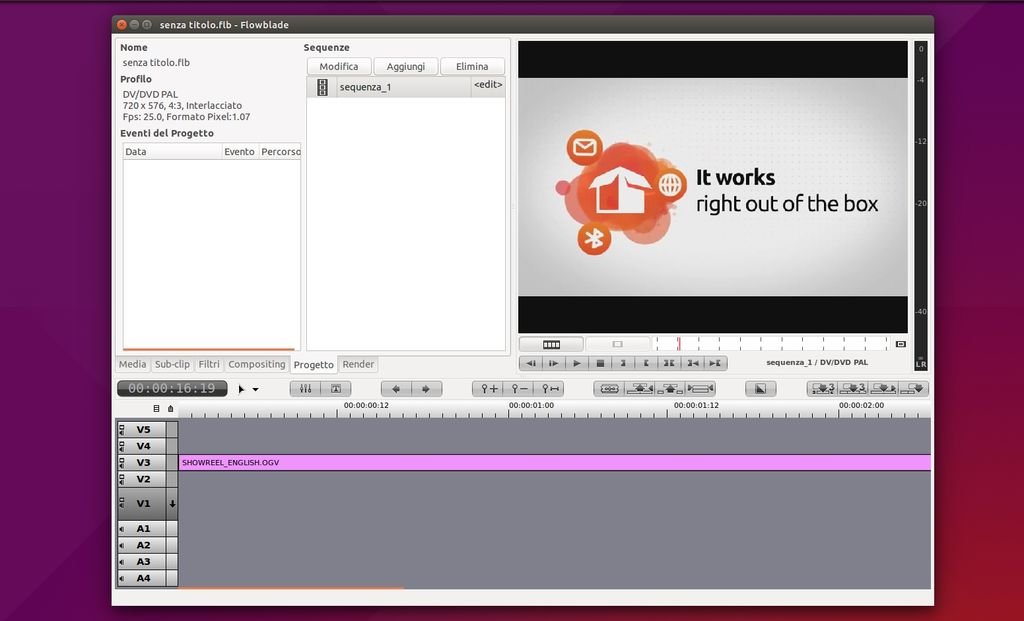The width and height of the screenshot is (1024, 621).
Task: Click the zoom-to-fit project length icon
Action: coord(550,389)
